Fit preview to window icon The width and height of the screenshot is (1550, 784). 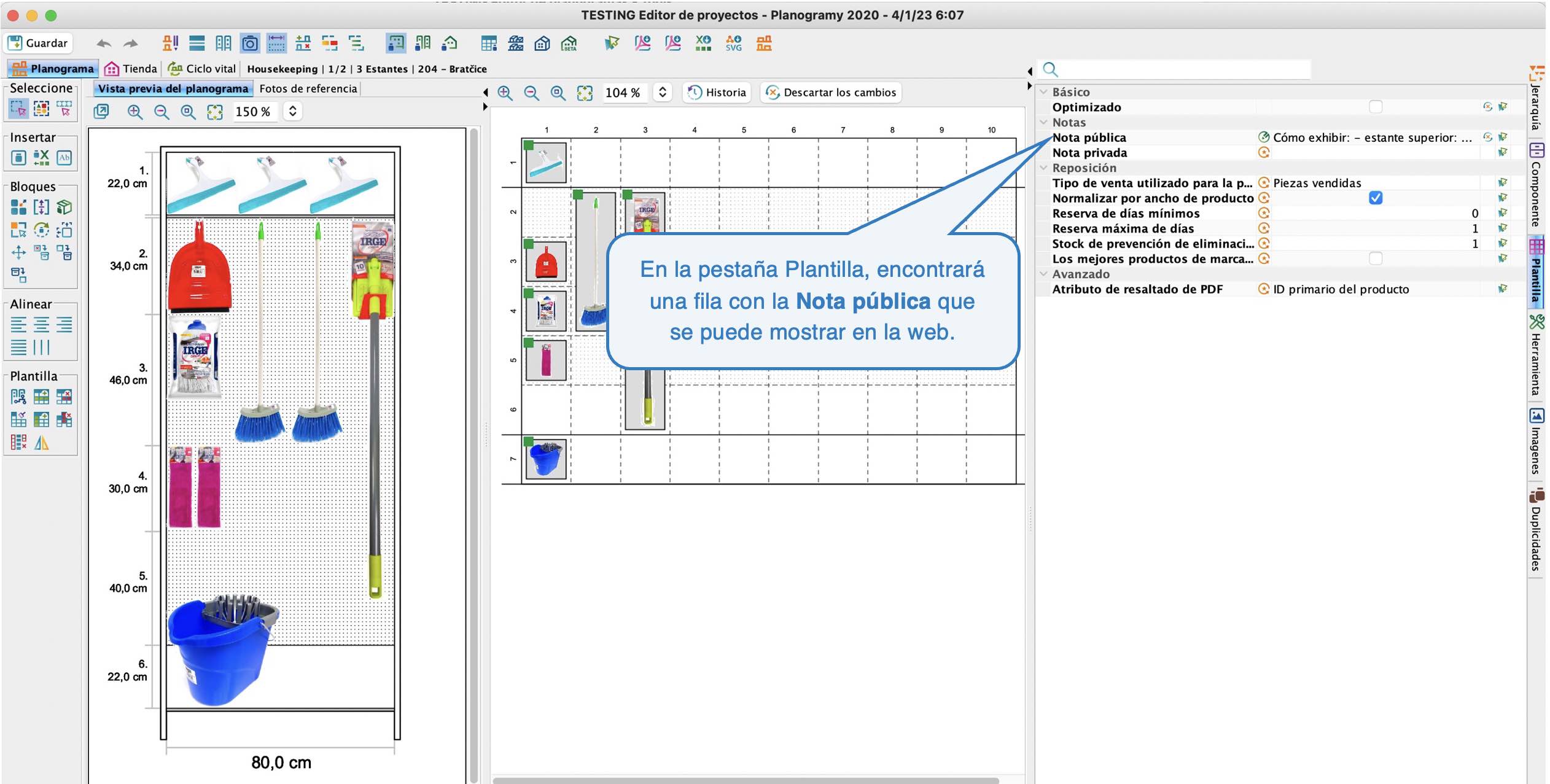click(x=215, y=112)
